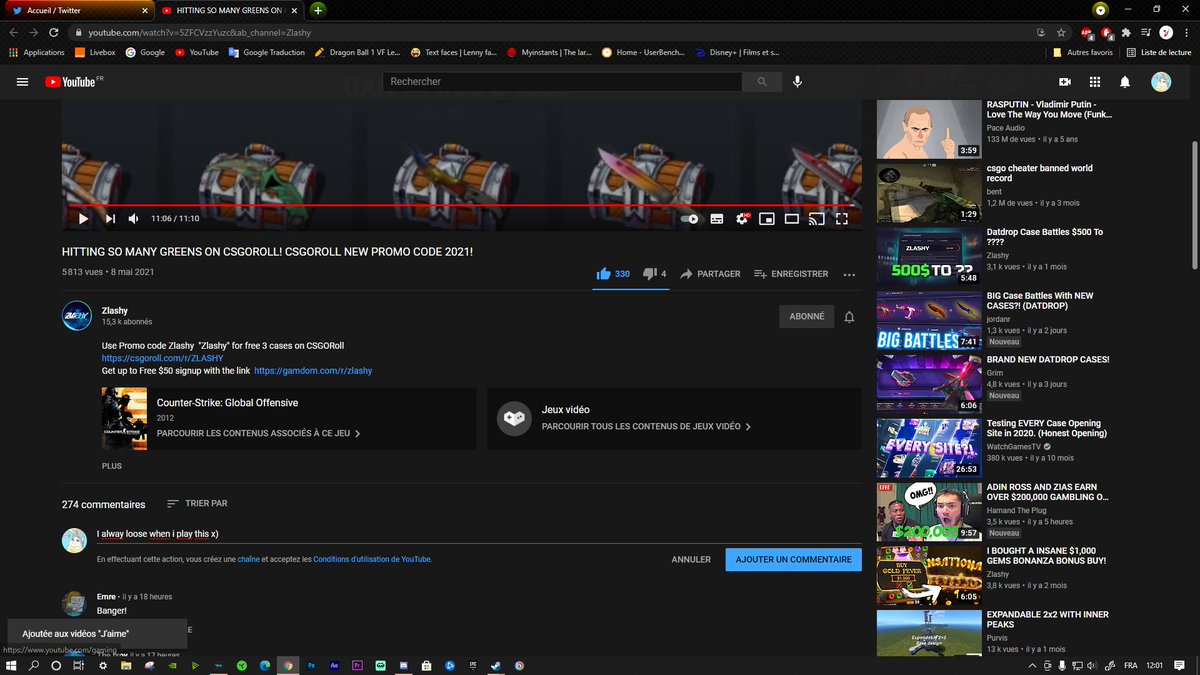Open the extensions puzzle piece menu

(x=1126, y=32)
